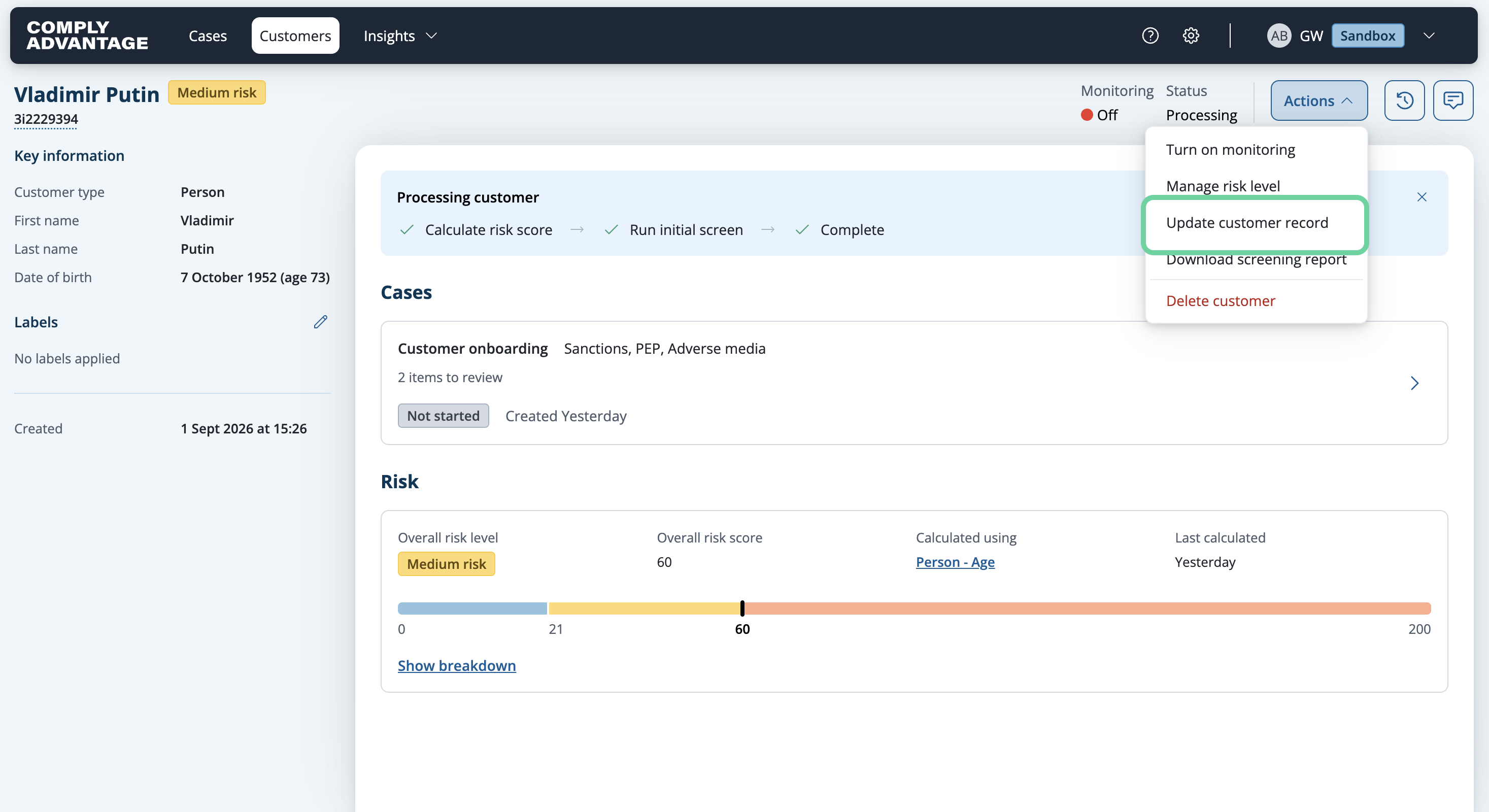This screenshot has width=1489, height=812.
Task: Open the Person - Age link
Action: [956, 562]
